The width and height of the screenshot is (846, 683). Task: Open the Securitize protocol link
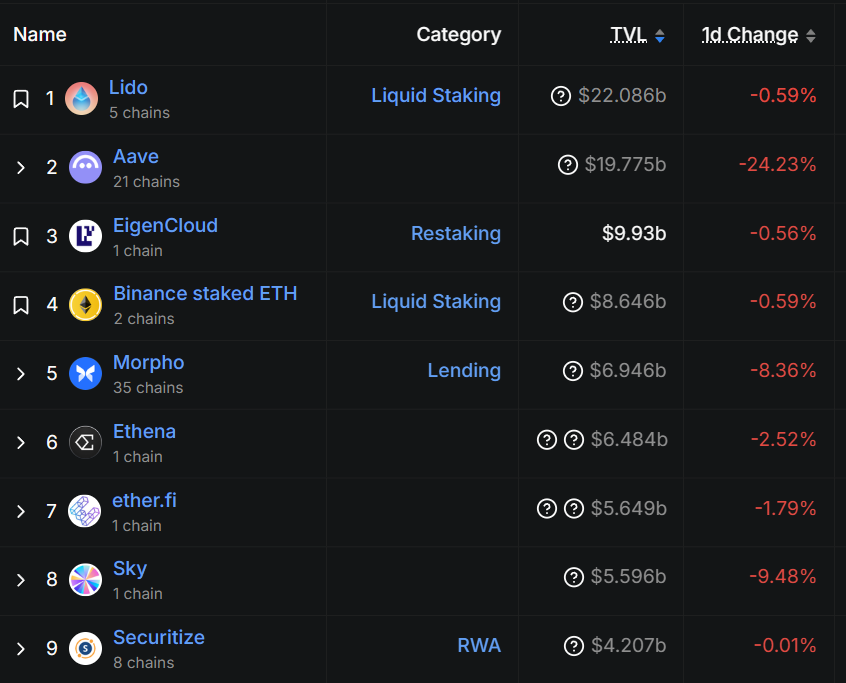pyautogui.click(x=159, y=638)
